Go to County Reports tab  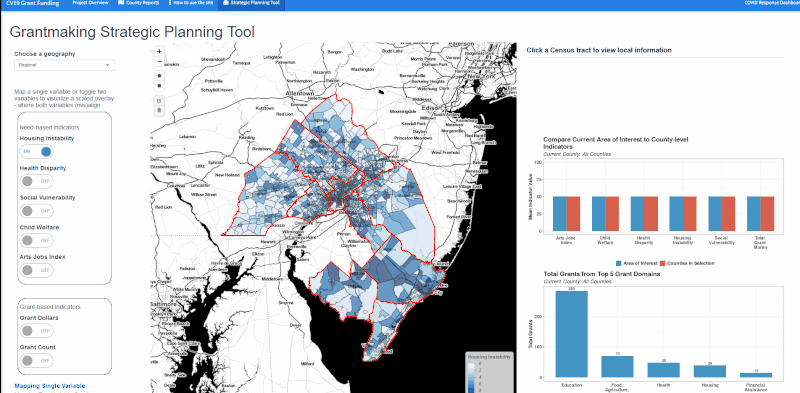(138, 3)
